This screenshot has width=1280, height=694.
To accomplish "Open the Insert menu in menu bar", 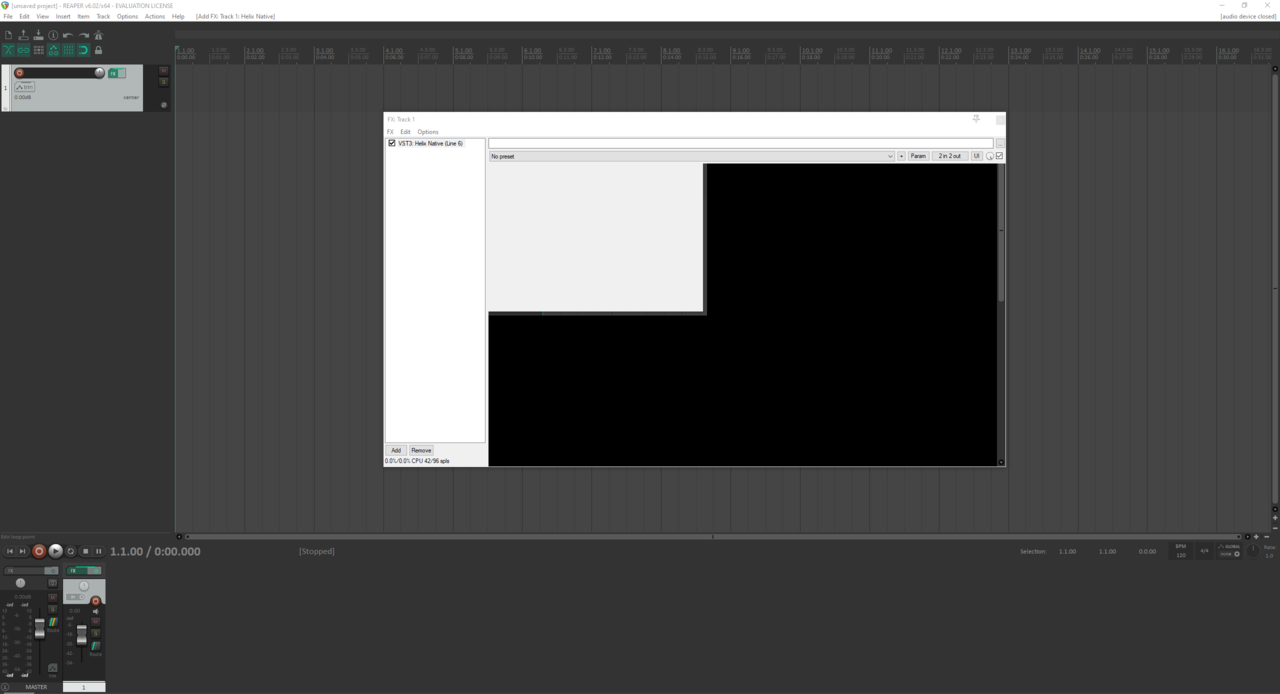I will 63,17.
